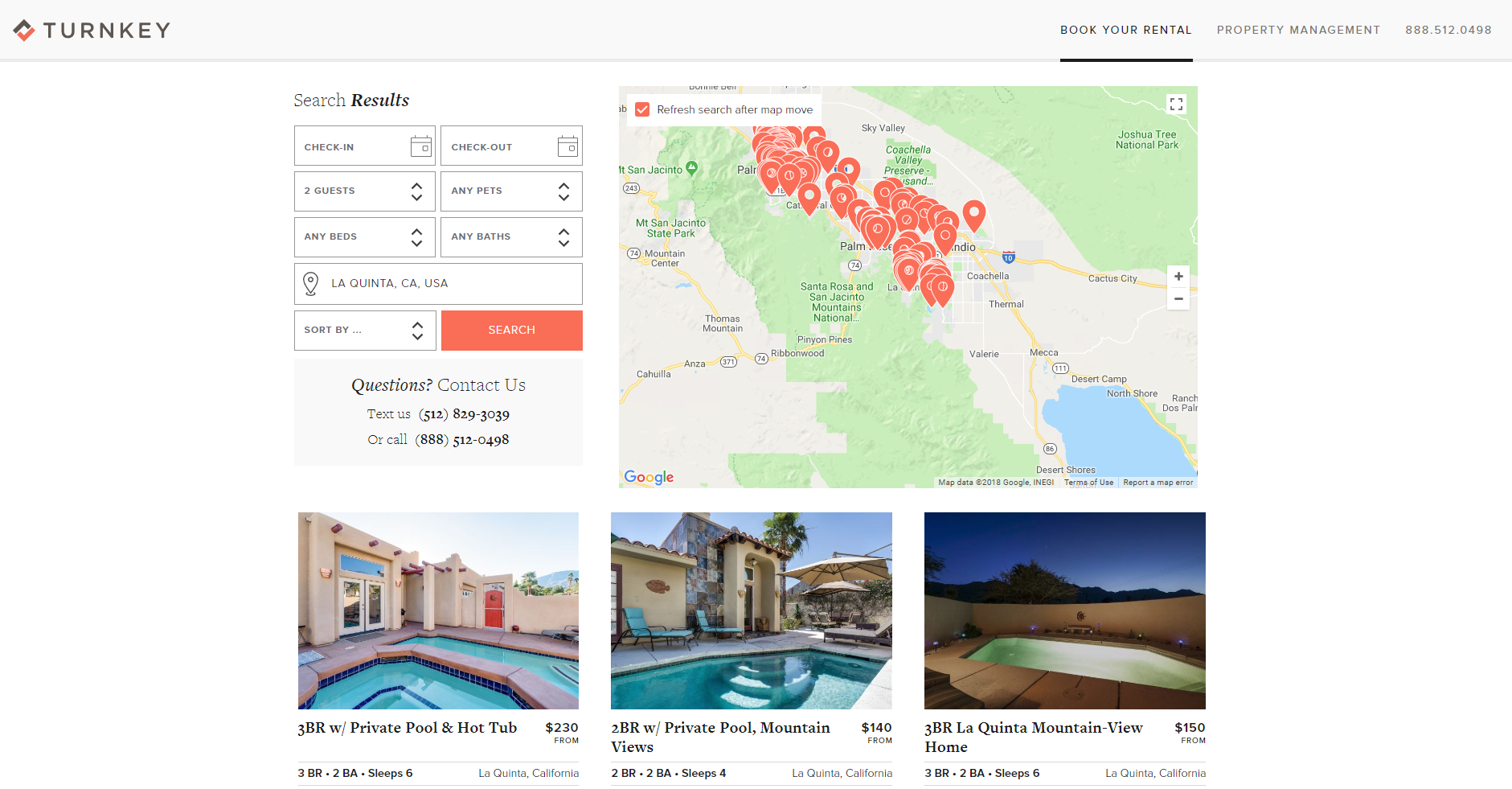The width and height of the screenshot is (1512, 789).
Task: Open the 3BR Private Pool & Hot Tub photo
Action: point(438,610)
